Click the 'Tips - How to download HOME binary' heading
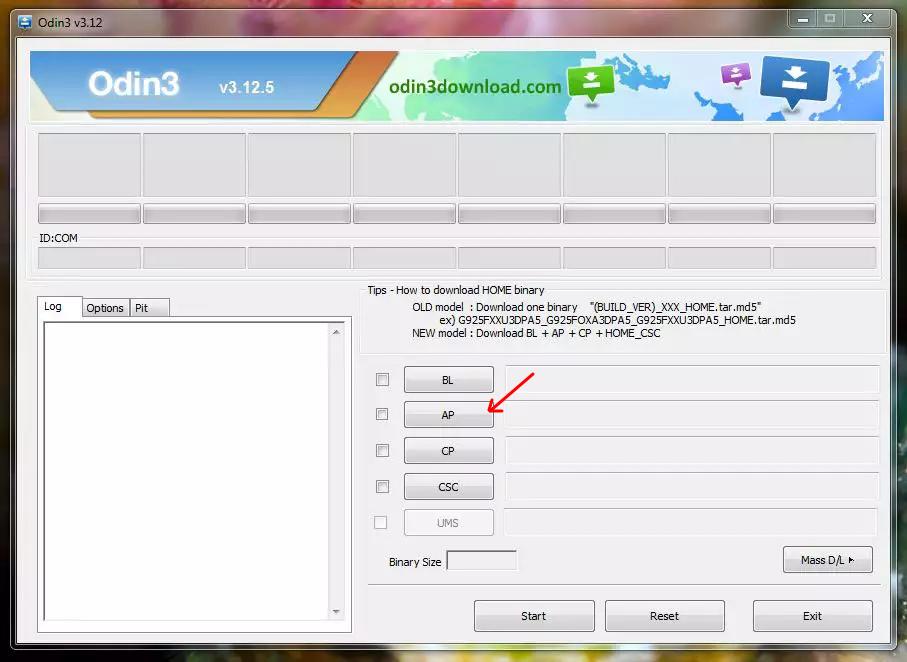The height and width of the screenshot is (662, 907). tap(456, 290)
